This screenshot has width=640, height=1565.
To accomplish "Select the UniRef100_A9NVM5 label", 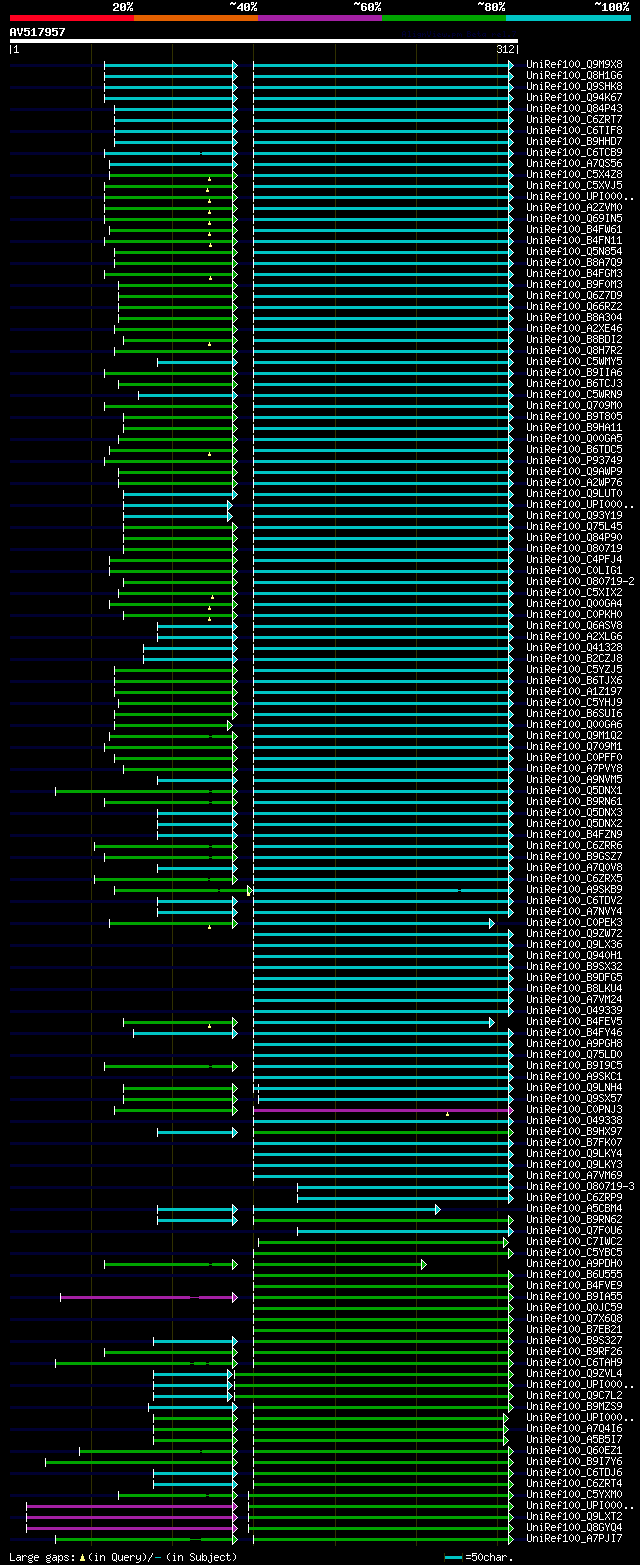I will point(574,779).
